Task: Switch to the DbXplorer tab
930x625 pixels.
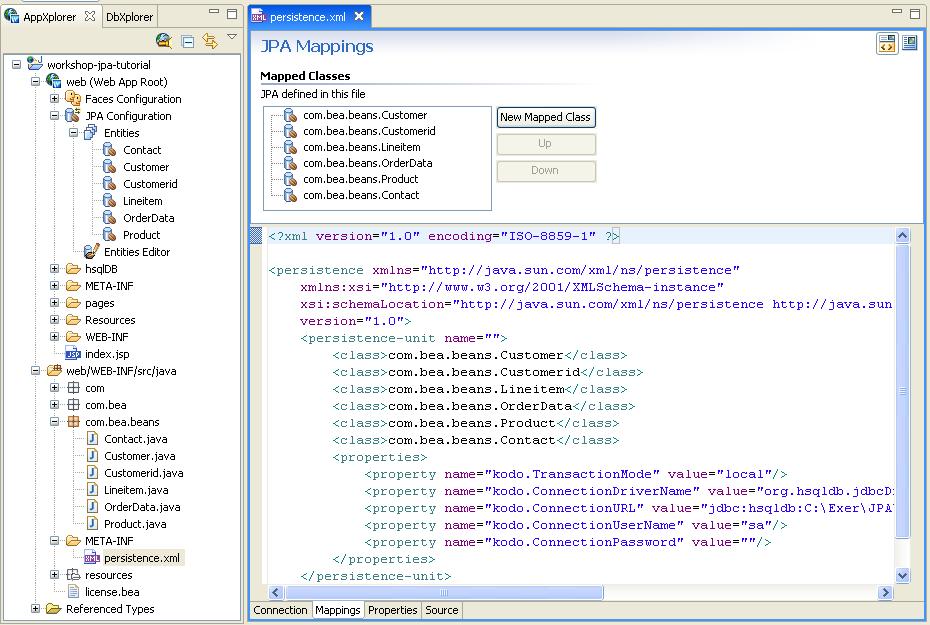Action: tap(129, 16)
